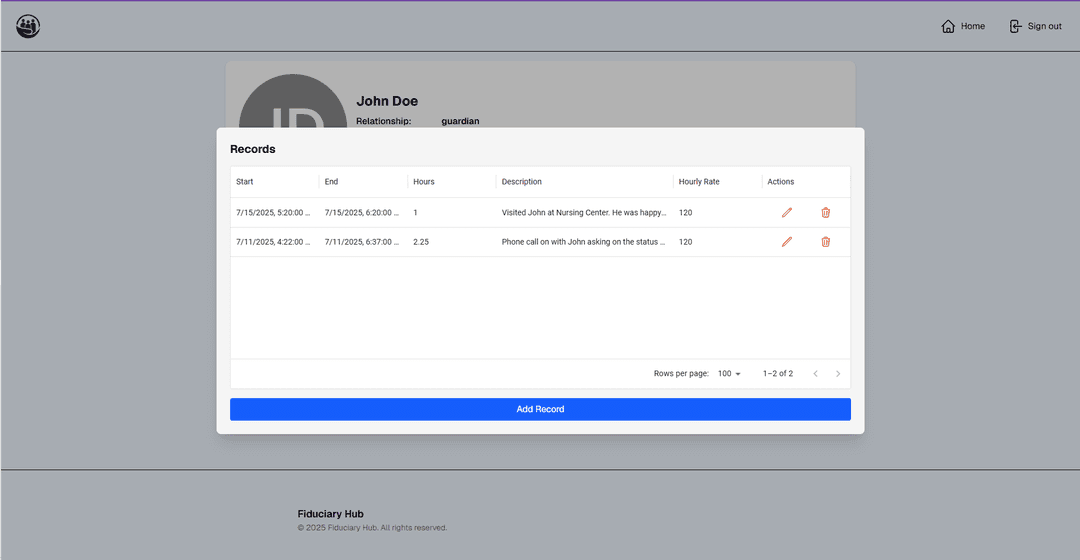Click the hours value 2.25
Viewport: 1080px width, 560px height.
pos(421,242)
